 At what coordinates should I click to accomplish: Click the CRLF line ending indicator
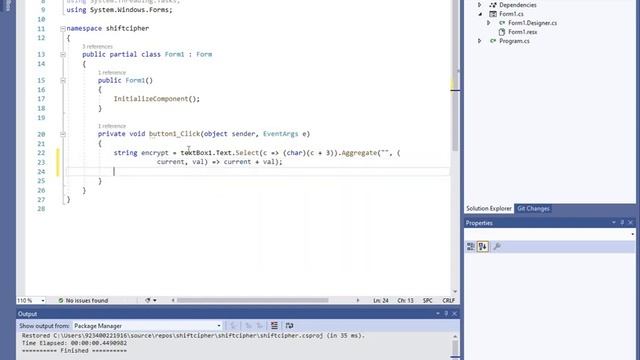(x=449, y=300)
